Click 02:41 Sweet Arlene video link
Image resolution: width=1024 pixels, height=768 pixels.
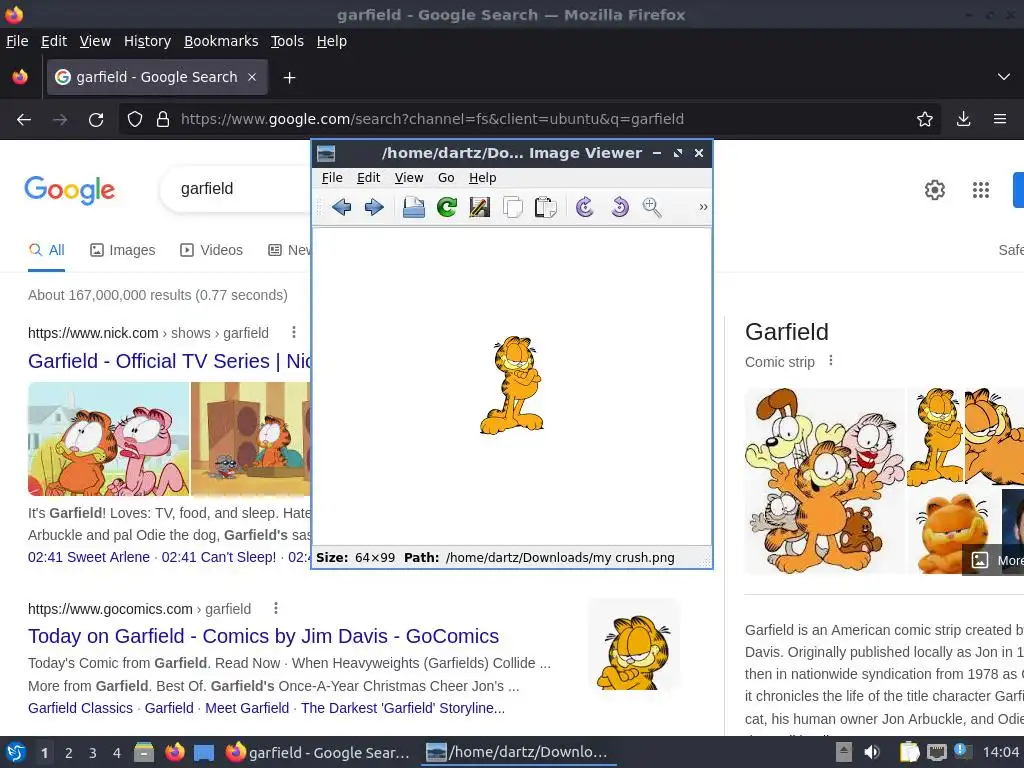(x=89, y=557)
